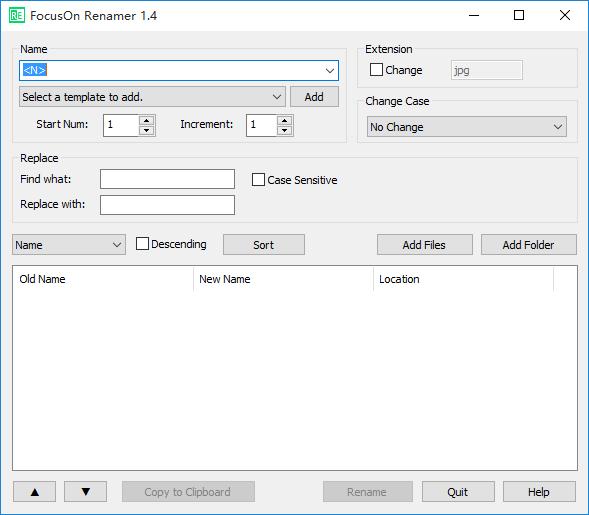
Task: Click the Location column header
Action: [464, 279]
